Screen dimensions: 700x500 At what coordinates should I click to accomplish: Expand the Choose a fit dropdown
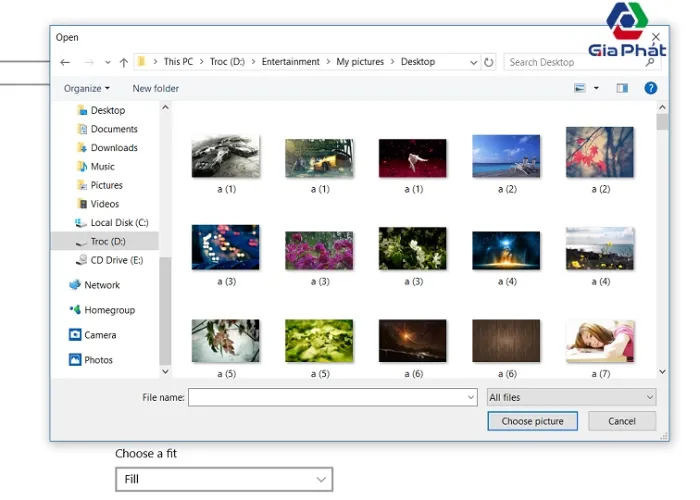point(223,479)
